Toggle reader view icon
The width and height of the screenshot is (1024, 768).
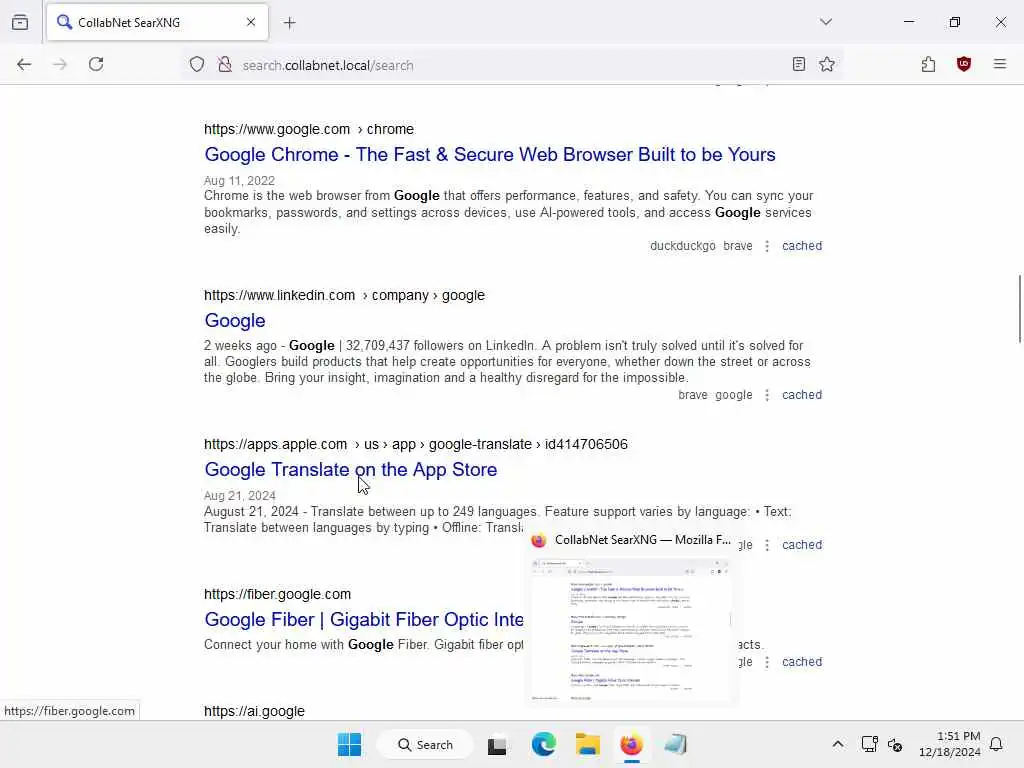(x=799, y=64)
